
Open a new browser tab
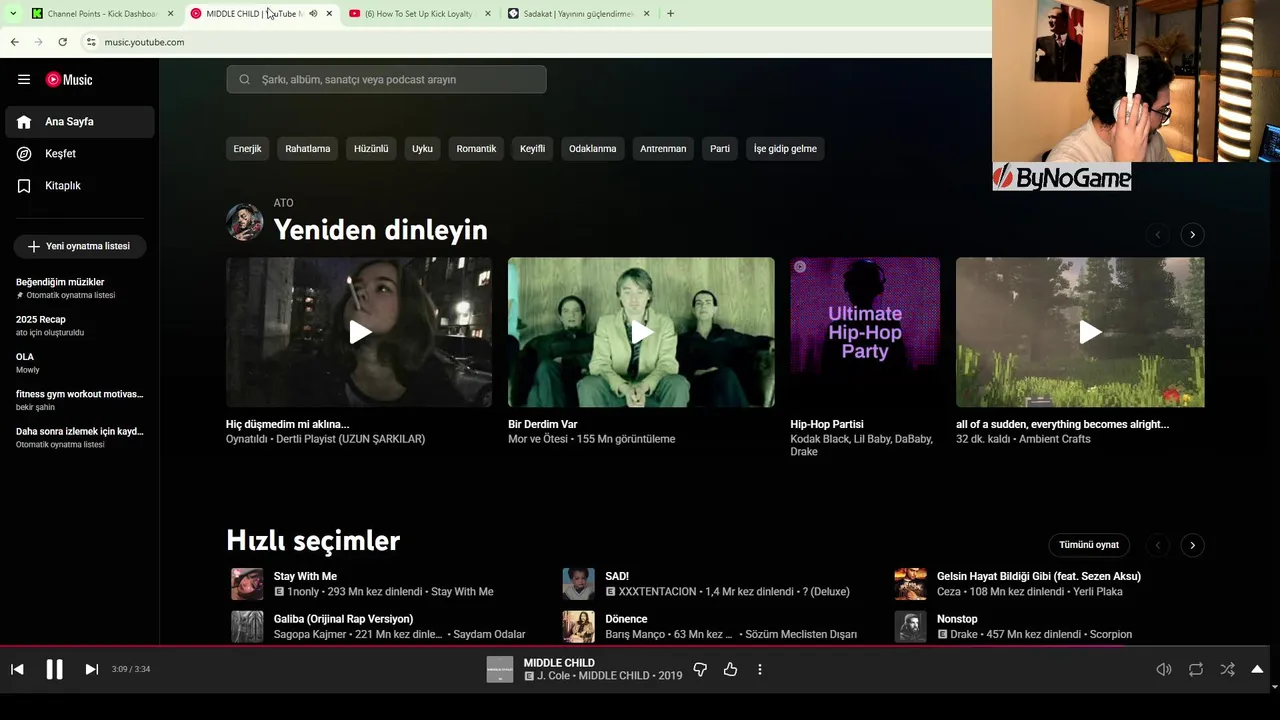point(670,14)
